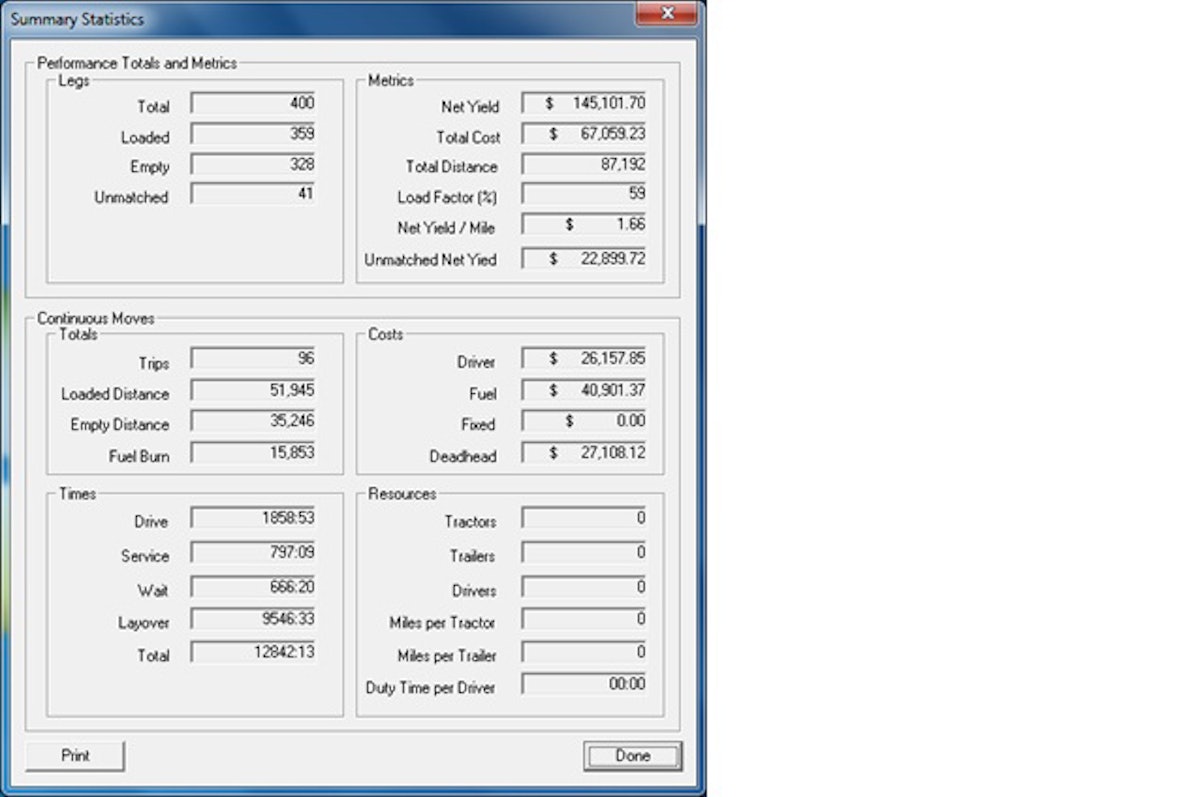Select the Empty legs value 328
Screen dimensions: 1200x797
(251, 166)
